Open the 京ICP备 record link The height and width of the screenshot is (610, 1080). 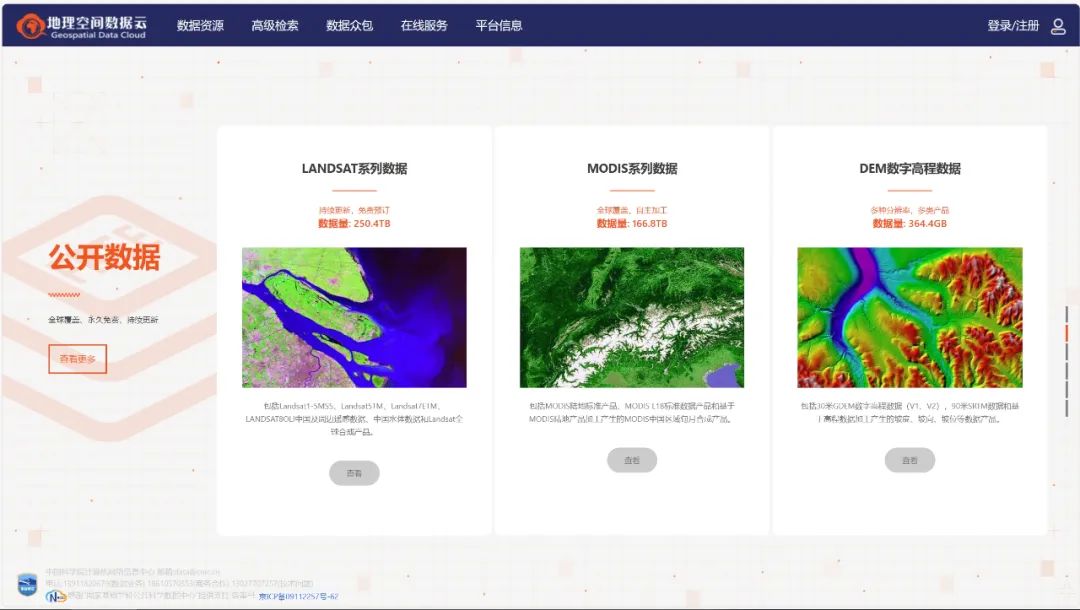pos(298,596)
